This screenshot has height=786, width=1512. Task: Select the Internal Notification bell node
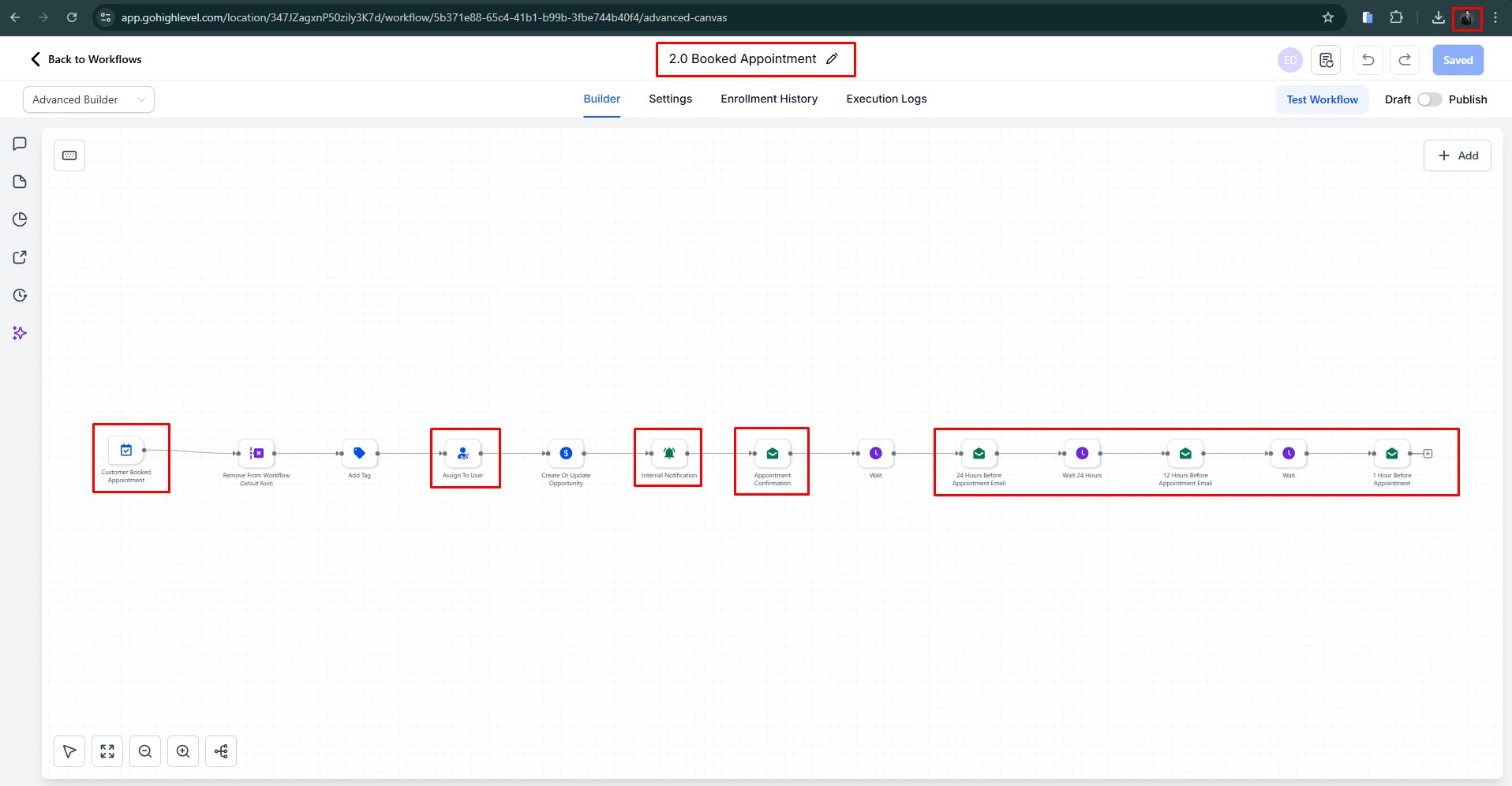click(x=669, y=453)
